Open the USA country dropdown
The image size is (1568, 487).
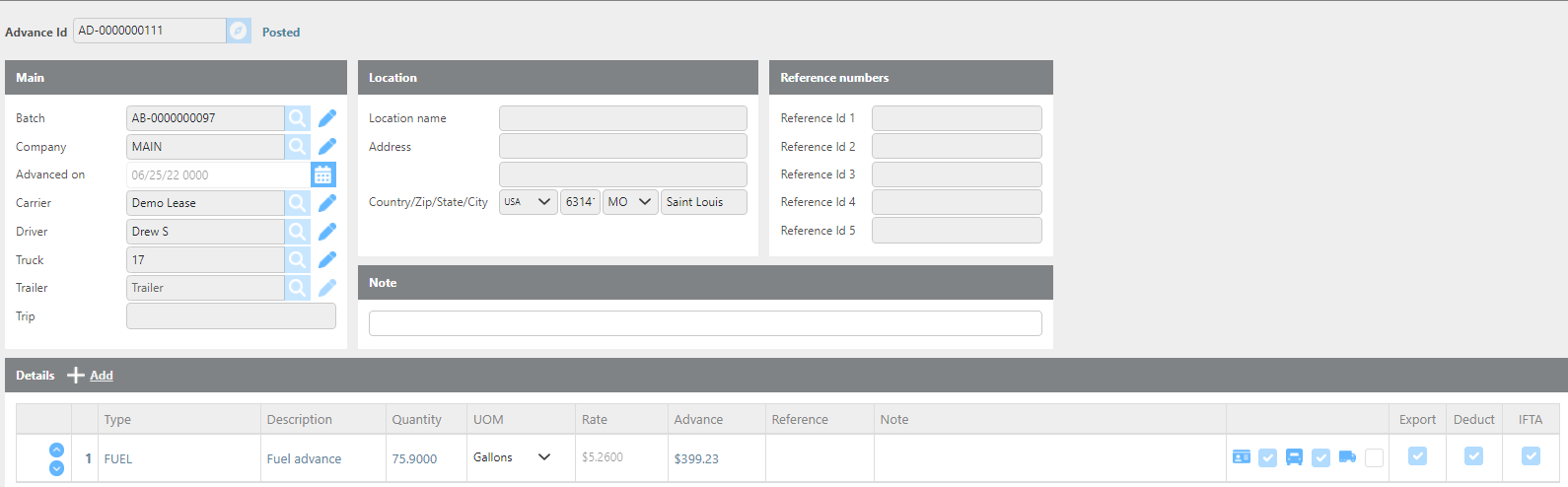[x=528, y=202]
